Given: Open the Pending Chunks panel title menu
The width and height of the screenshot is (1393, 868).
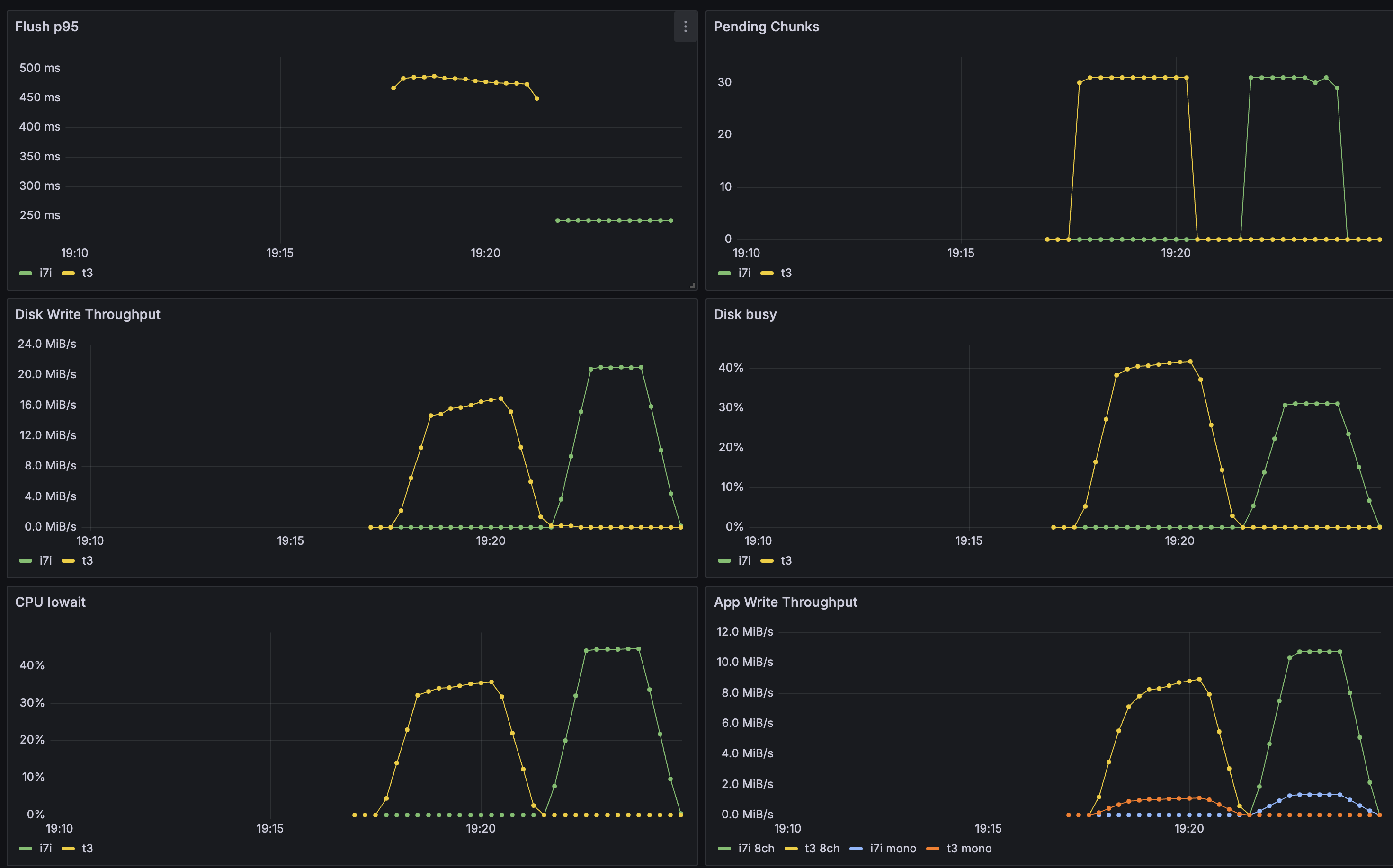Looking at the screenshot, I should pos(766,27).
